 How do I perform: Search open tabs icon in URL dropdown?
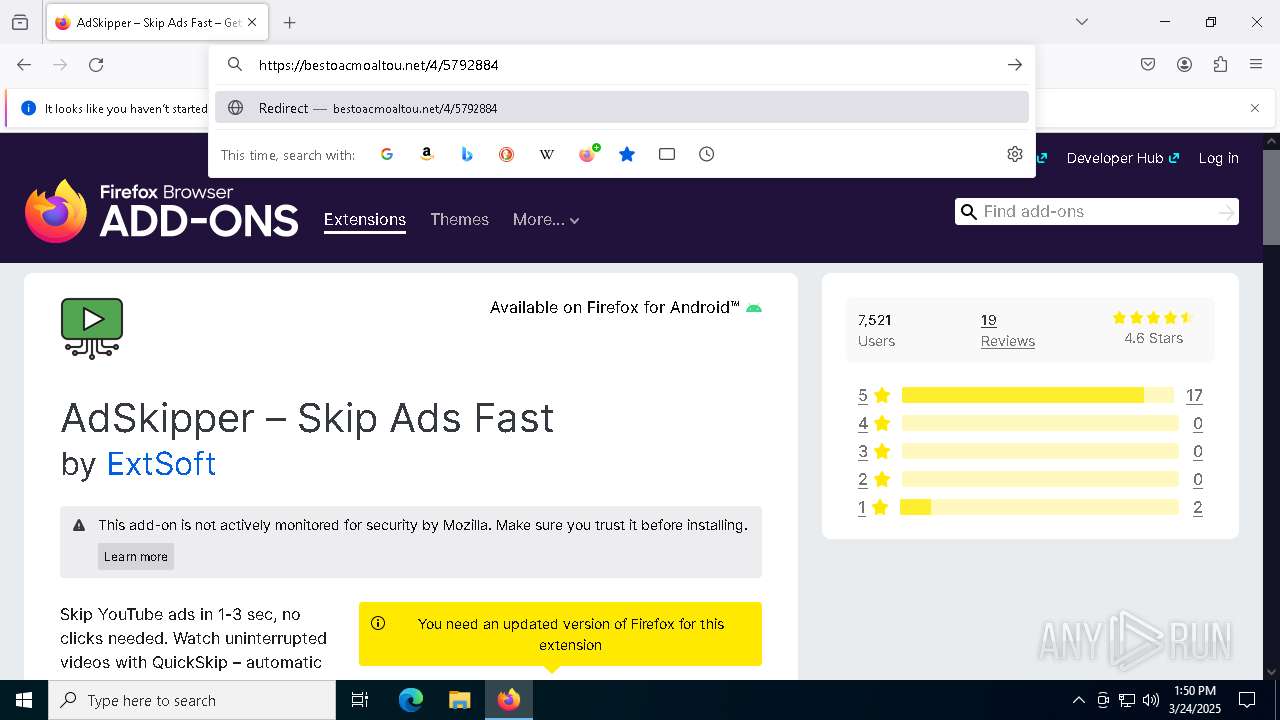coord(667,154)
